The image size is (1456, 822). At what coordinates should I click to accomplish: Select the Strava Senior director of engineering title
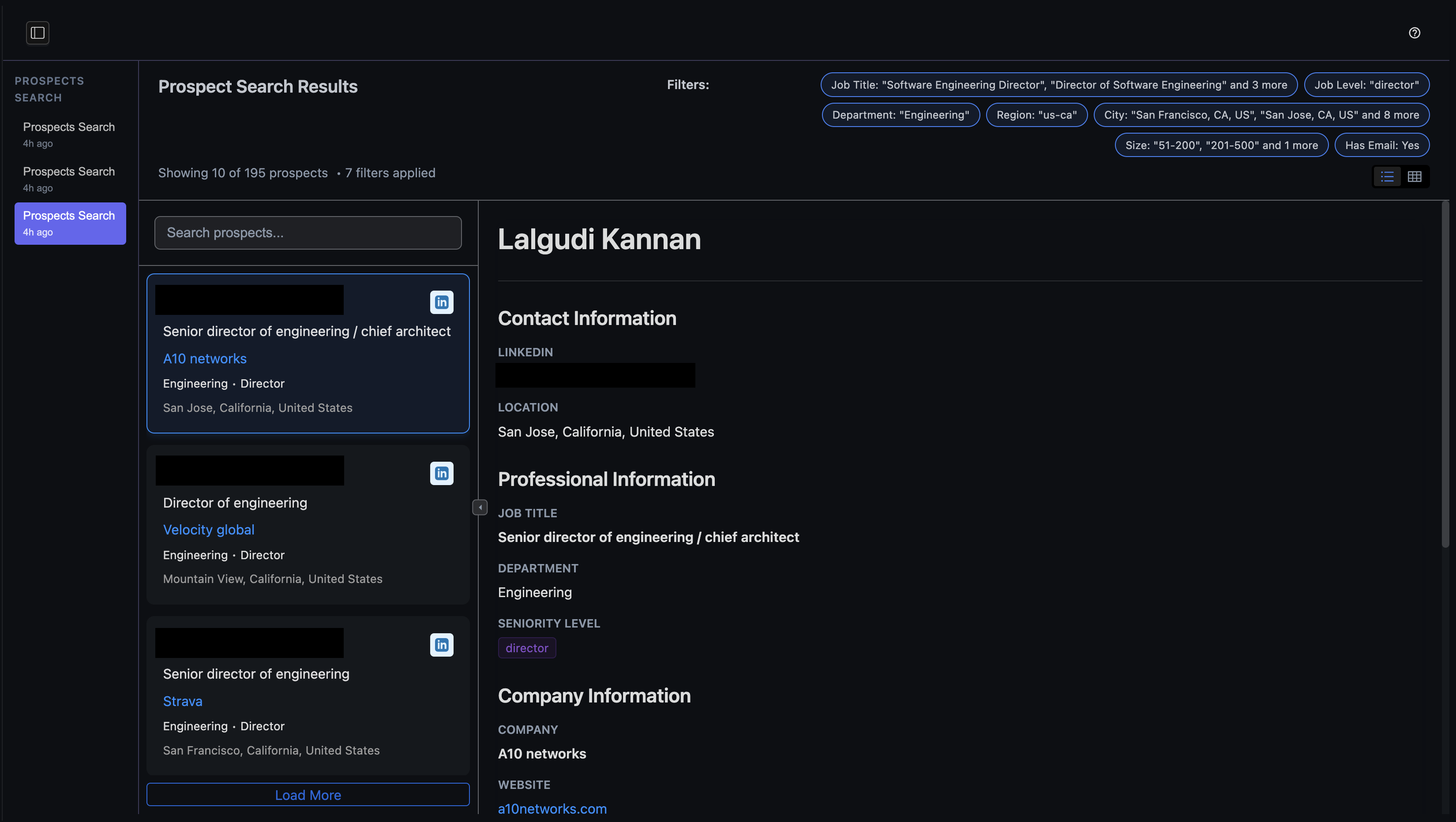click(256, 674)
